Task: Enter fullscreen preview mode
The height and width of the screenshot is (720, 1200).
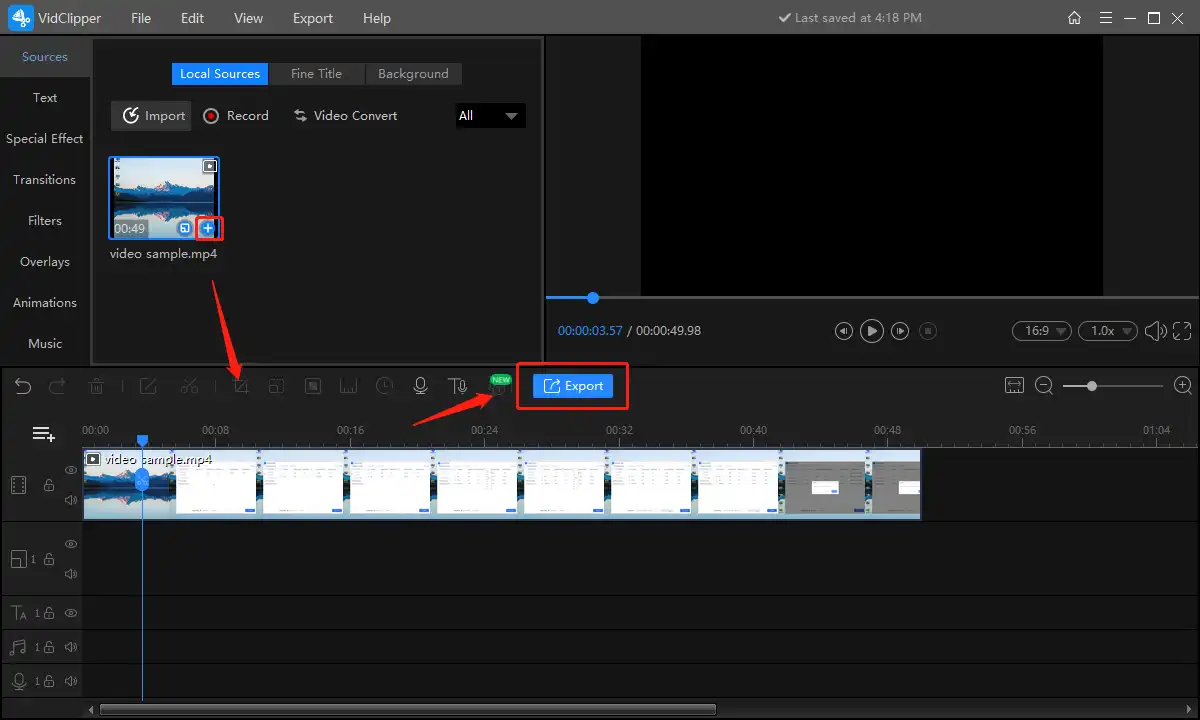Action: [1182, 331]
